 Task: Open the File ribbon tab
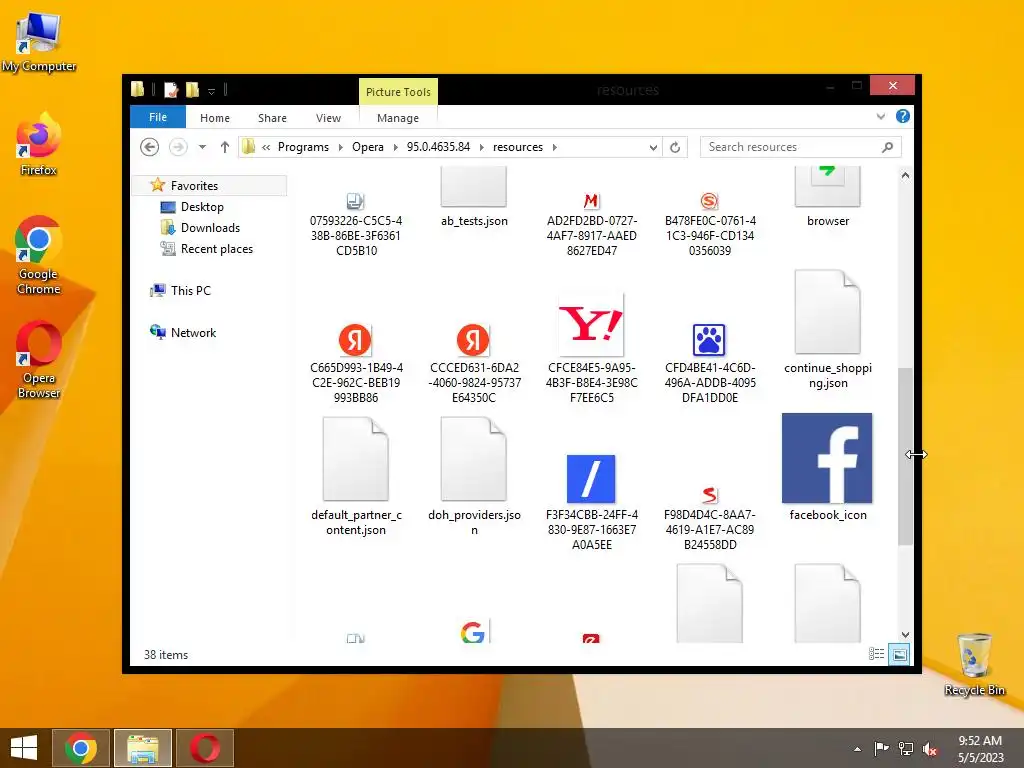(x=158, y=118)
